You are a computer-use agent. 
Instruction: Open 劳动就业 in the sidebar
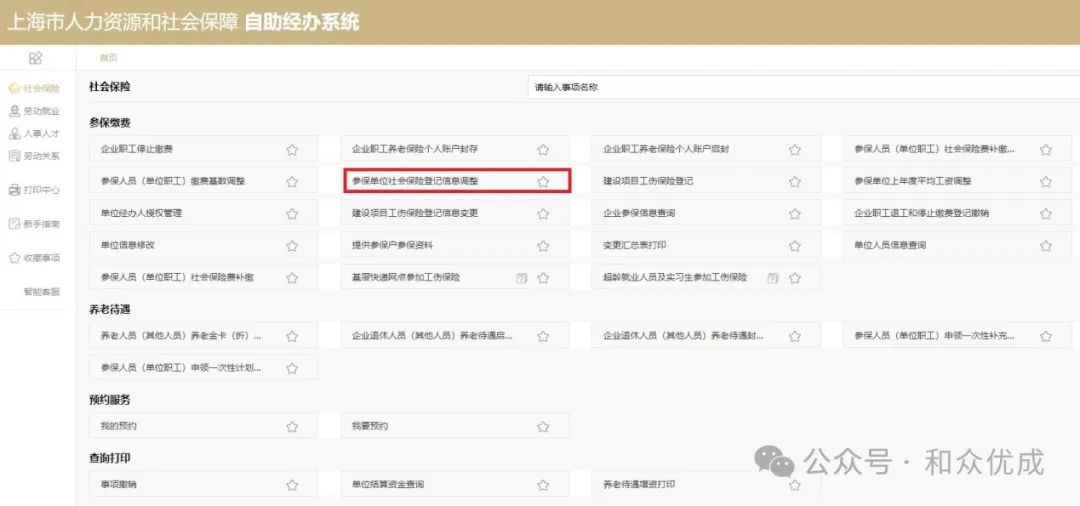[34, 111]
